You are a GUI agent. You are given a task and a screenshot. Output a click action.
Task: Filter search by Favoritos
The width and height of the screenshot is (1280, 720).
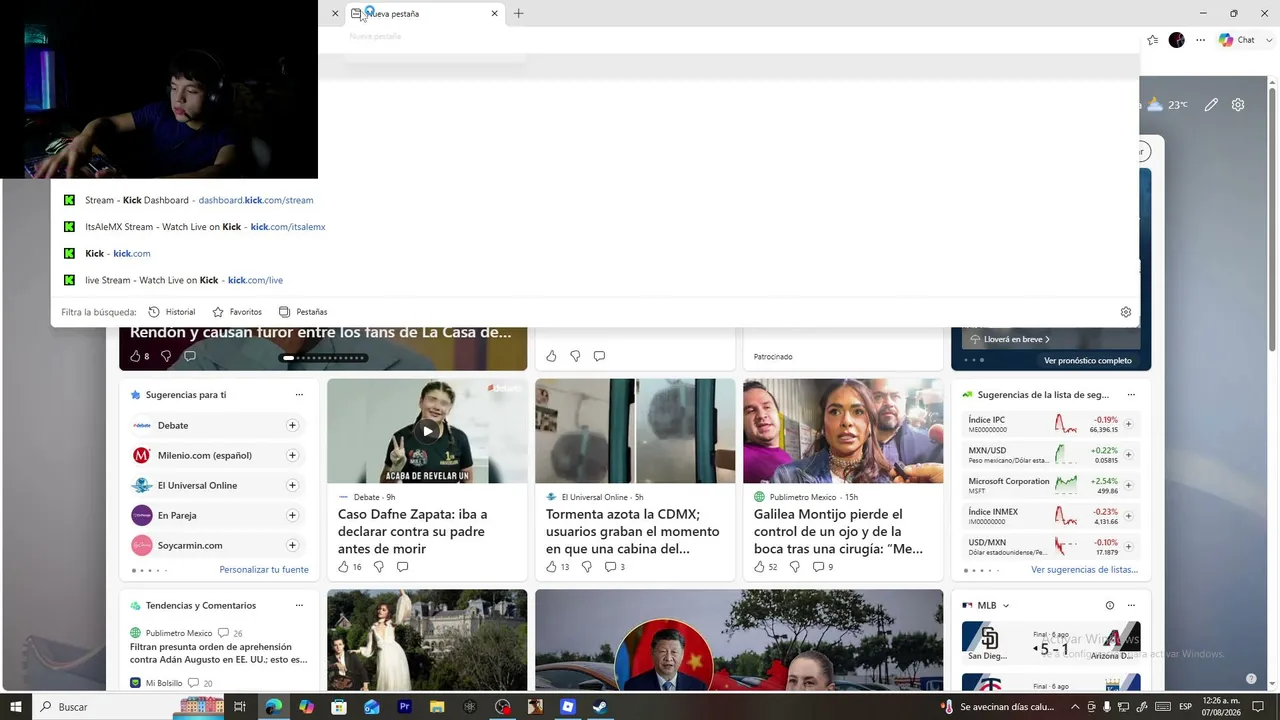[237, 312]
